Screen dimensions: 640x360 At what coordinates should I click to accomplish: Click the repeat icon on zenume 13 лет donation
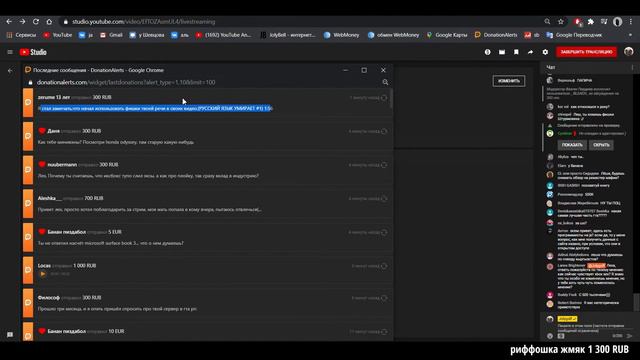(x=384, y=98)
